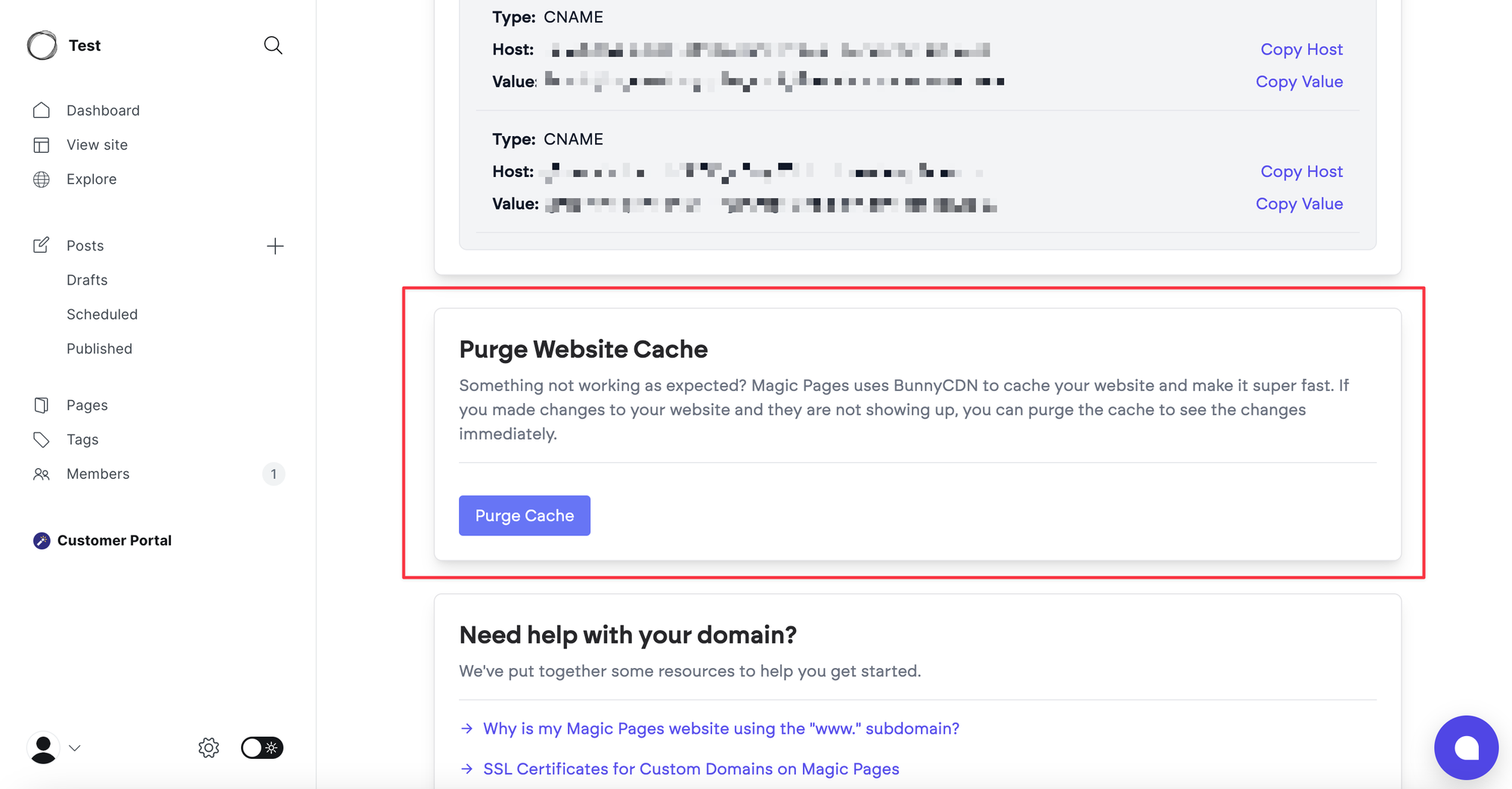Click the Purge Cache button
The width and height of the screenshot is (1512, 789).
point(525,516)
